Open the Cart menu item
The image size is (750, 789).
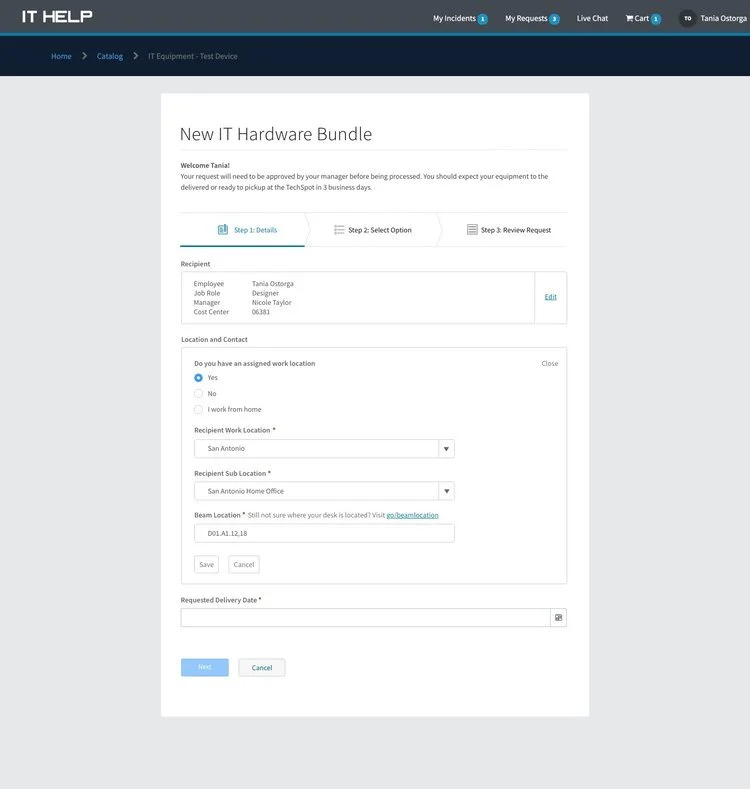[x=643, y=19]
